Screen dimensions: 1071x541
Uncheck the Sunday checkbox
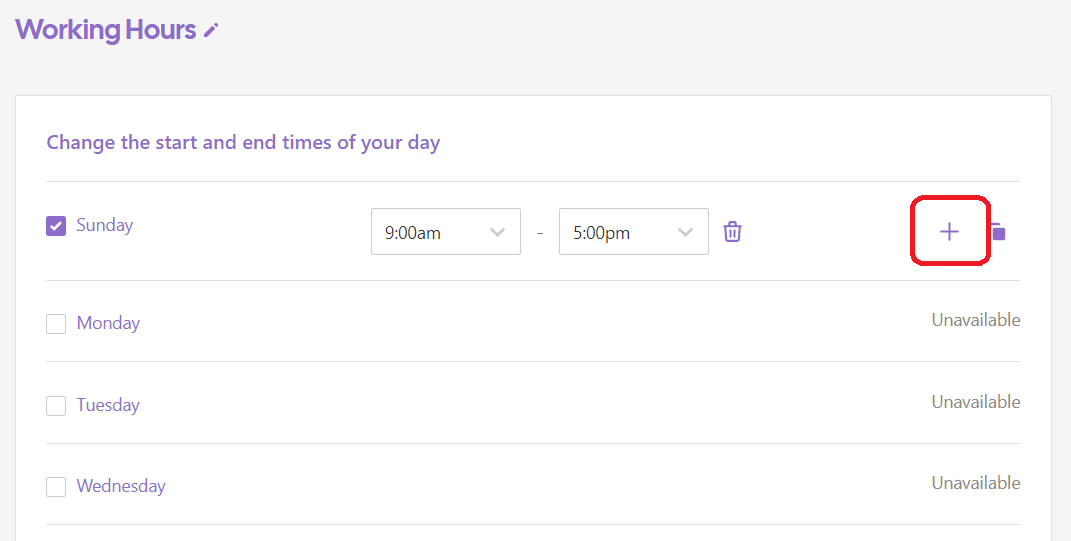[56, 226]
